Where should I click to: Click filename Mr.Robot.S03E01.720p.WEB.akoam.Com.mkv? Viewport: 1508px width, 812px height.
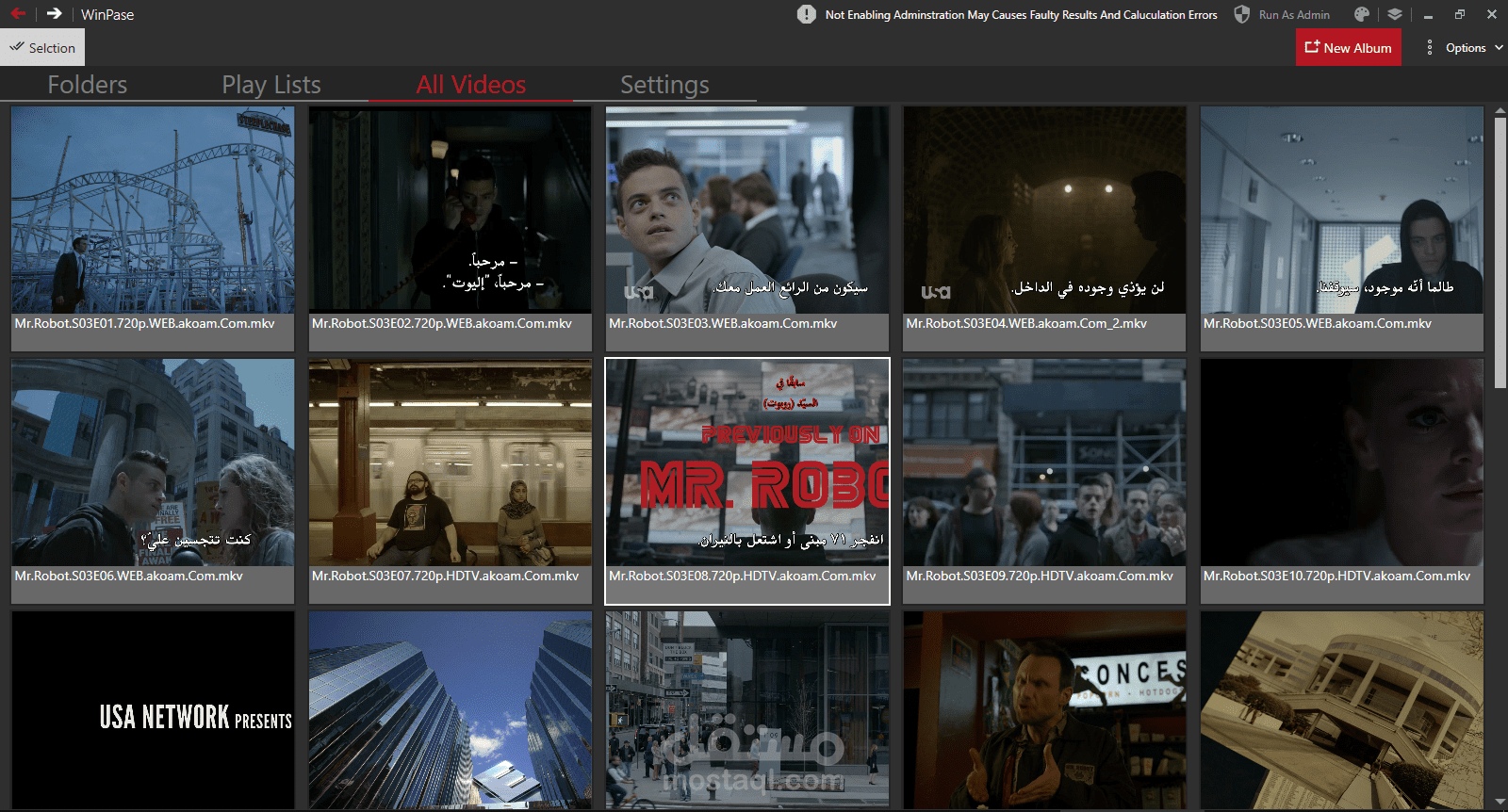[x=145, y=323]
